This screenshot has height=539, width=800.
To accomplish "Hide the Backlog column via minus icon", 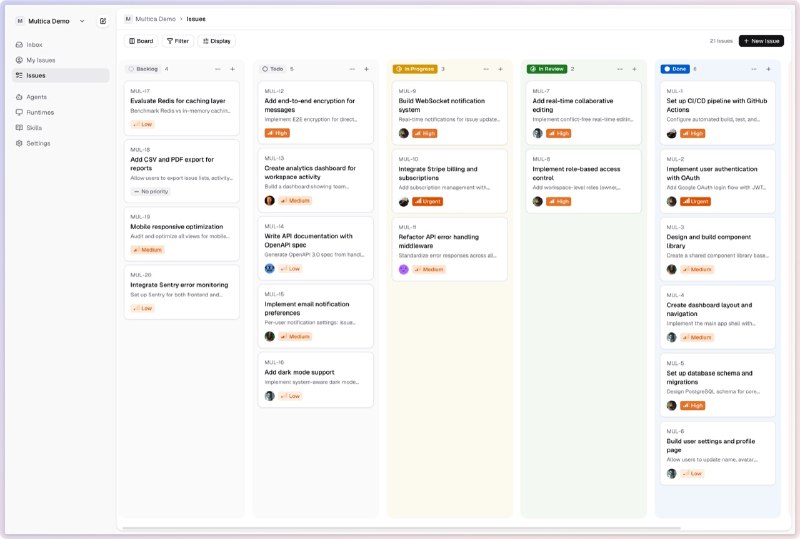I will point(218,69).
